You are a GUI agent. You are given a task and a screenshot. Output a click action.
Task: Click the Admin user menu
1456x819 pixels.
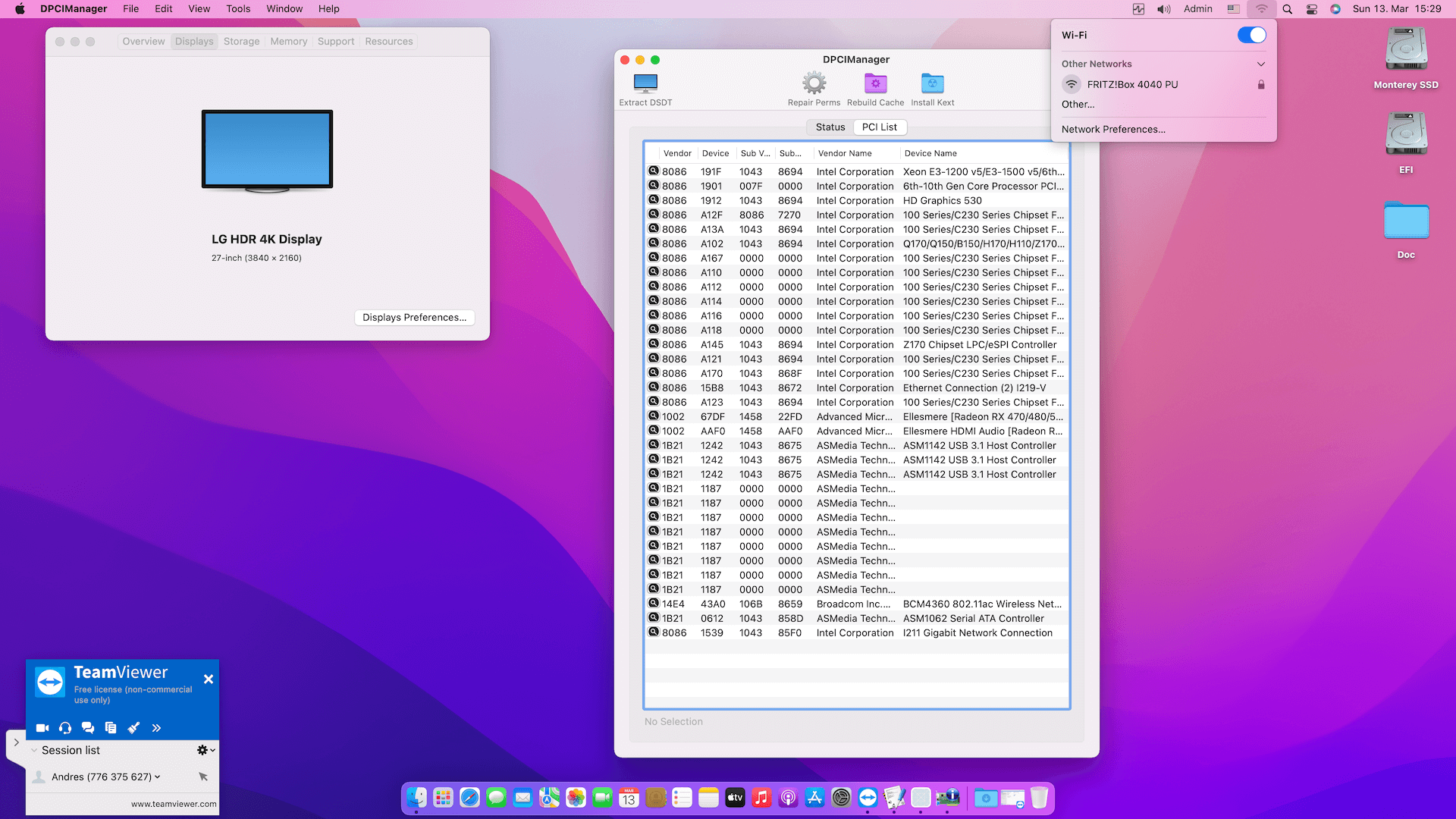coord(1197,9)
